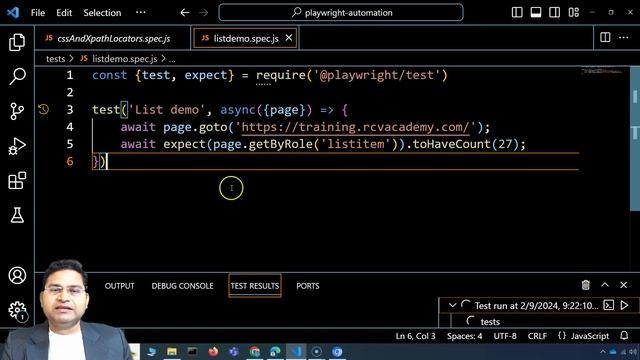Open the OUTPUT panel tab

point(120,286)
